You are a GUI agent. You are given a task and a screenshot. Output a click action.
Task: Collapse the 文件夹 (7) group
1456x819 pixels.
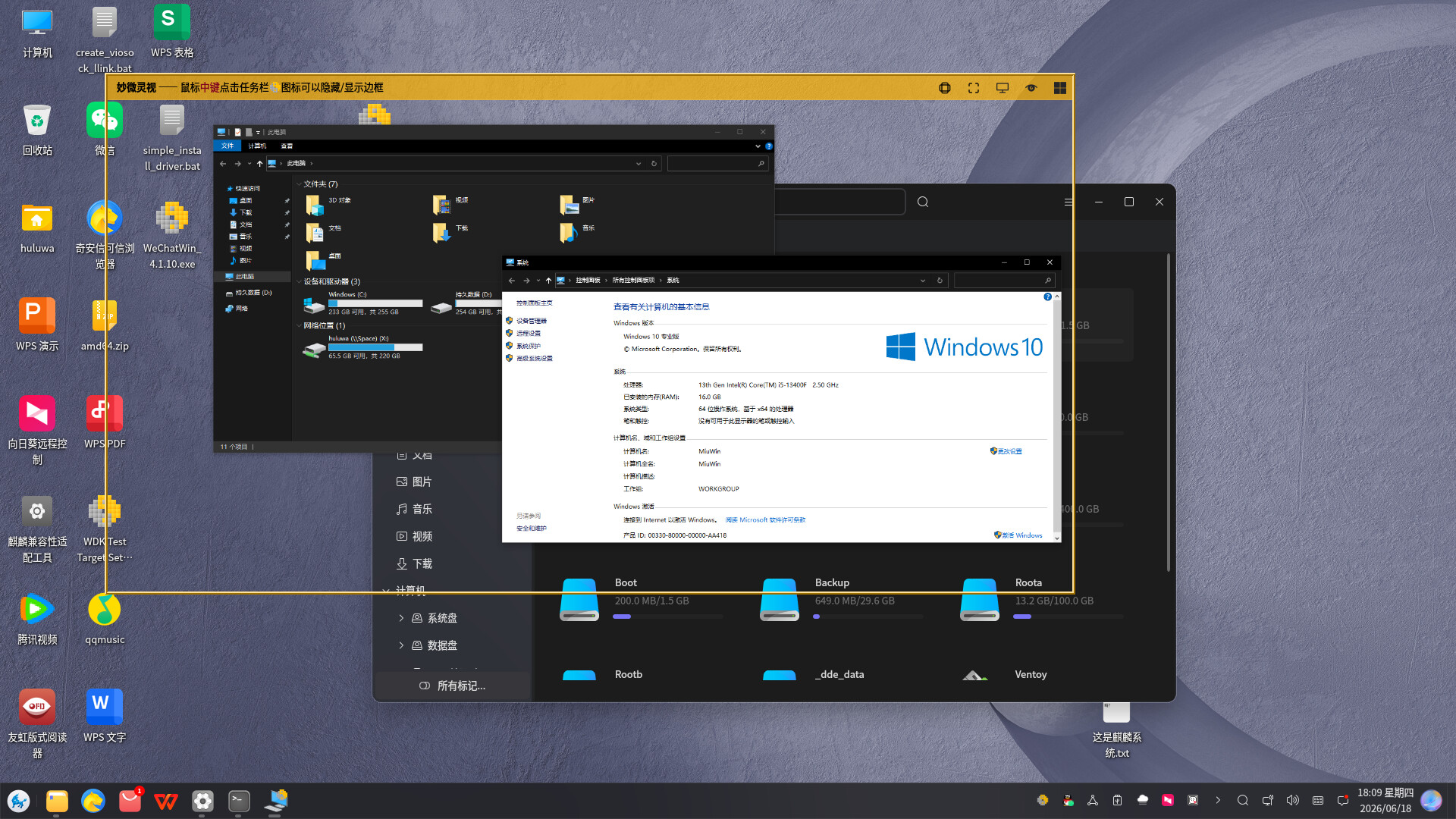click(x=299, y=184)
